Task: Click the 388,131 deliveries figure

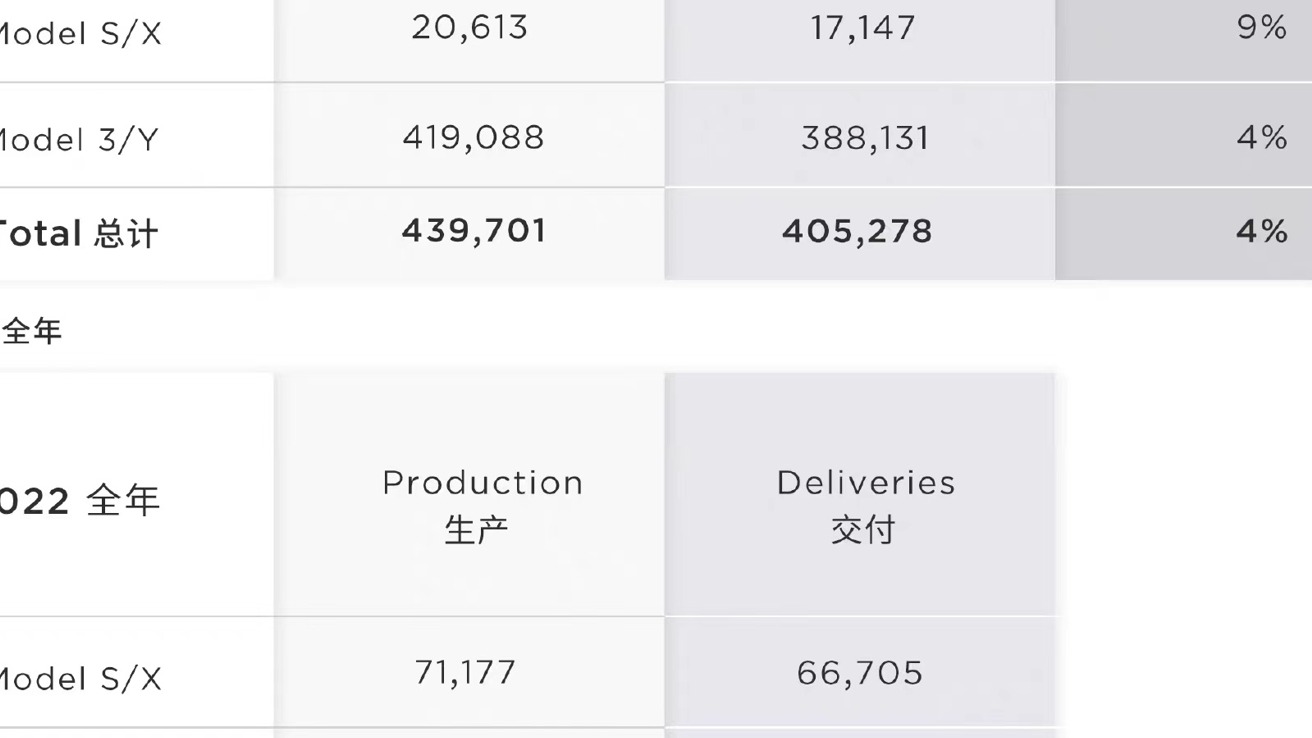Action: tap(865, 138)
